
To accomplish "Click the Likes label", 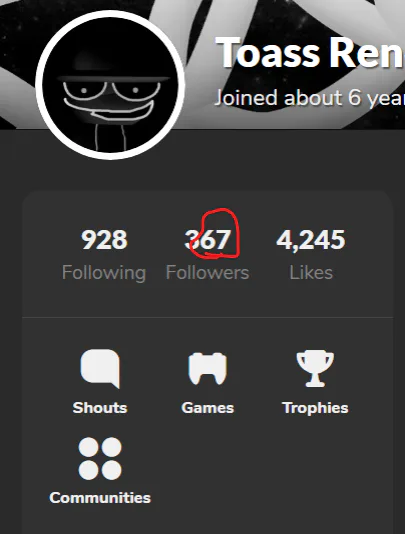I will point(311,273).
